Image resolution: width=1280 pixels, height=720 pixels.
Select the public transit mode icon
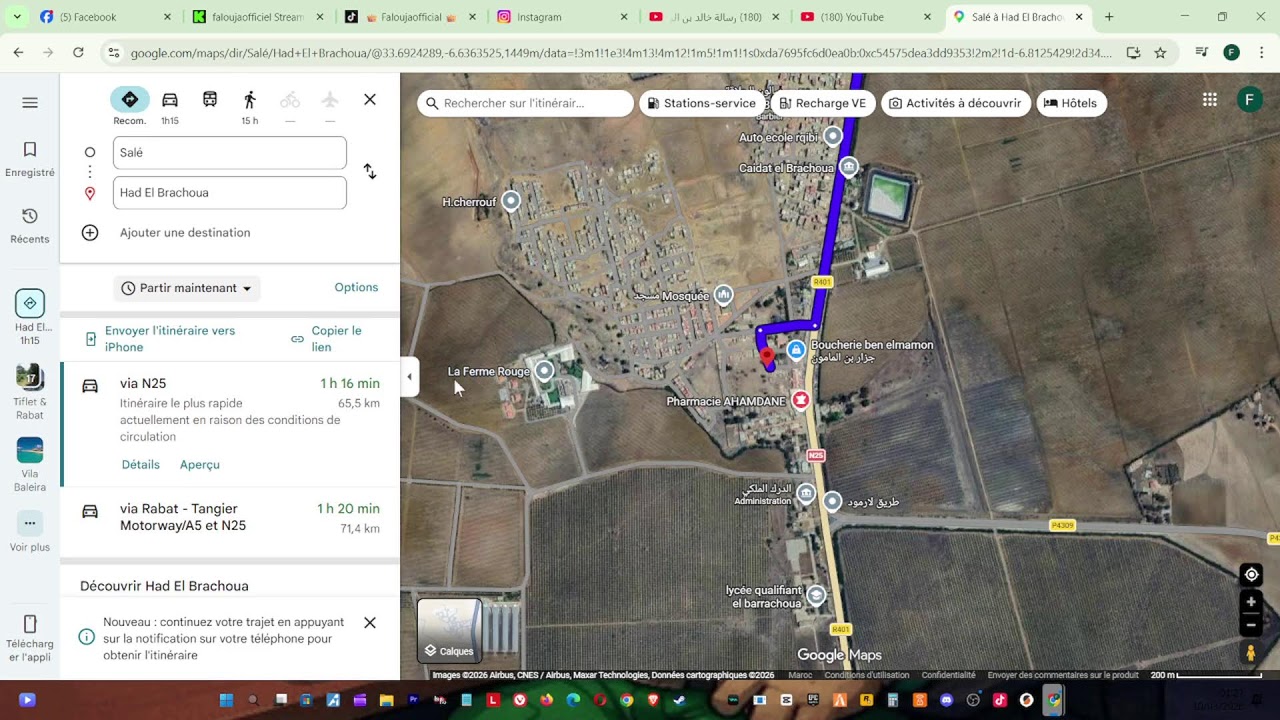point(210,100)
